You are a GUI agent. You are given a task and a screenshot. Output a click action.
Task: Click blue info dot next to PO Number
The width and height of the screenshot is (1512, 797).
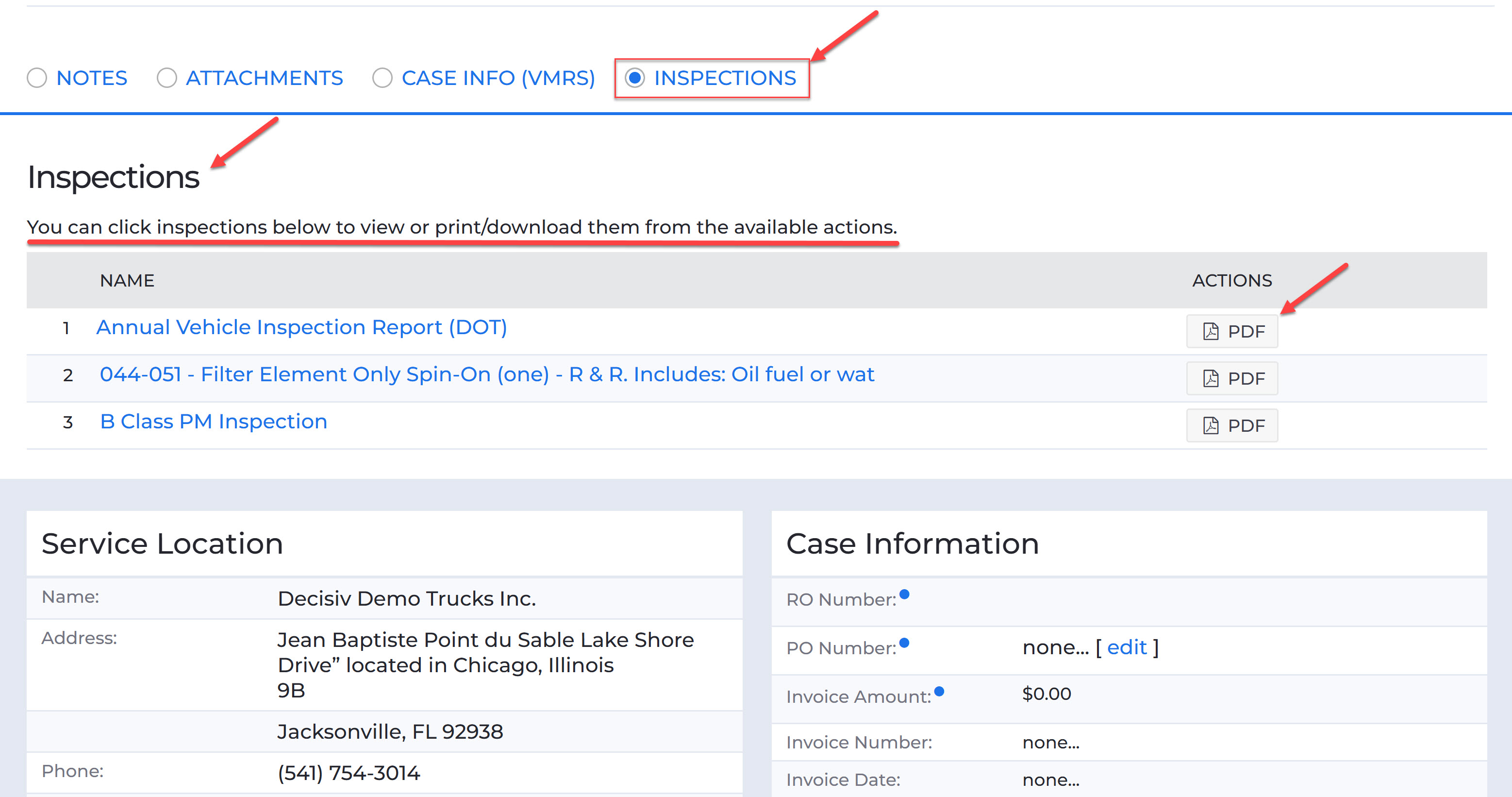coord(904,643)
